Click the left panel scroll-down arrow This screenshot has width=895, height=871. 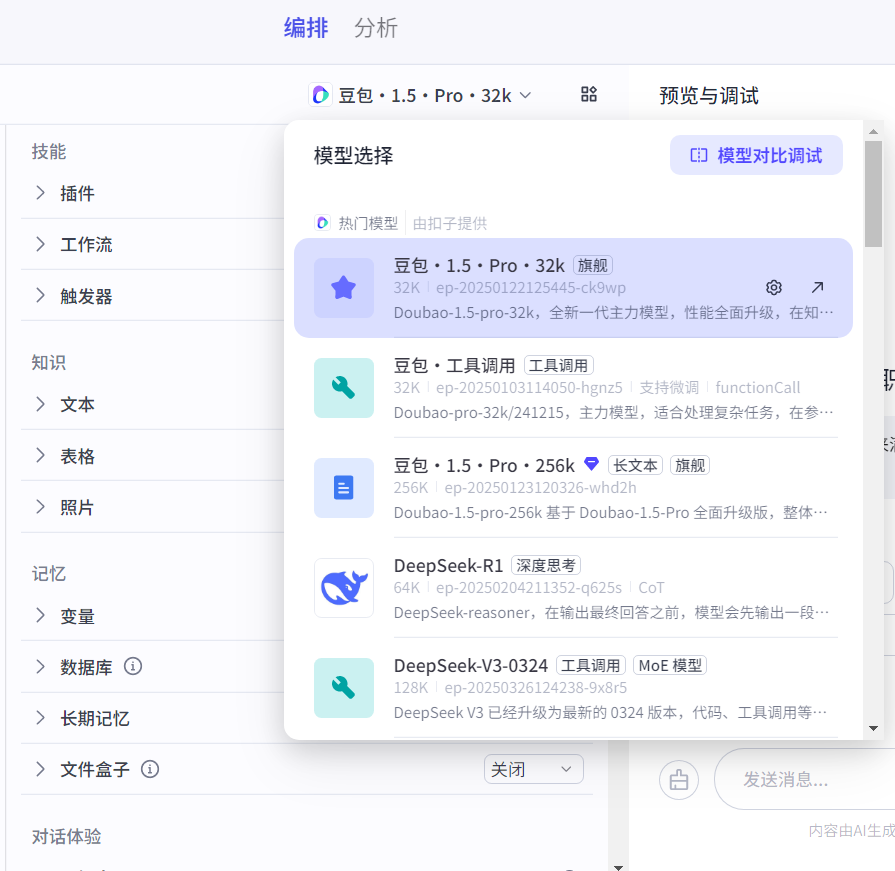click(618, 867)
